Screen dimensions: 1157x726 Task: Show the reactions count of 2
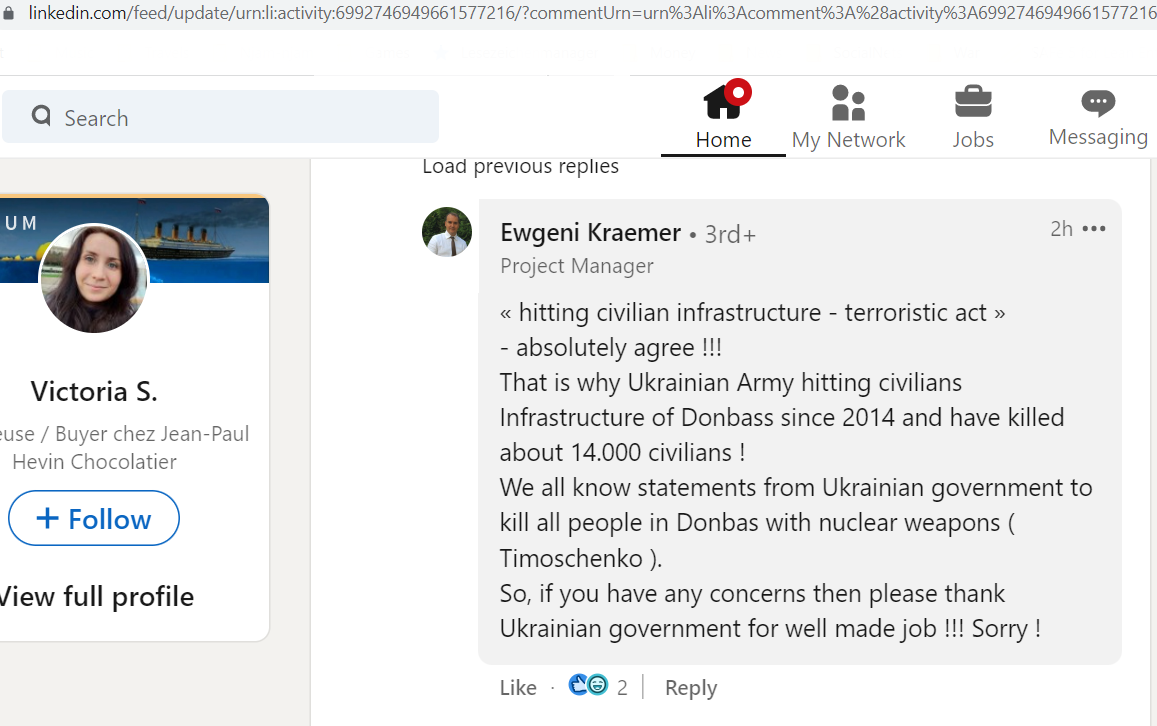coord(622,688)
